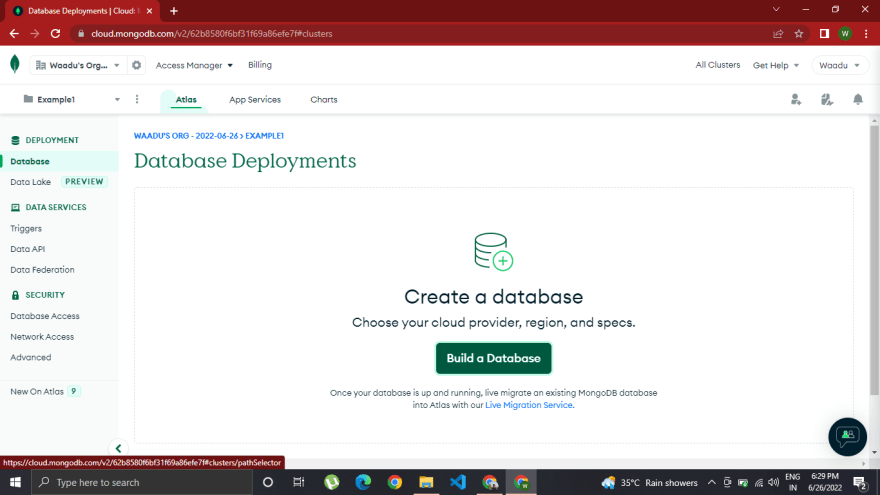Open Chrome three-dot menu
The height and width of the screenshot is (495, 880).
[866, 34]
